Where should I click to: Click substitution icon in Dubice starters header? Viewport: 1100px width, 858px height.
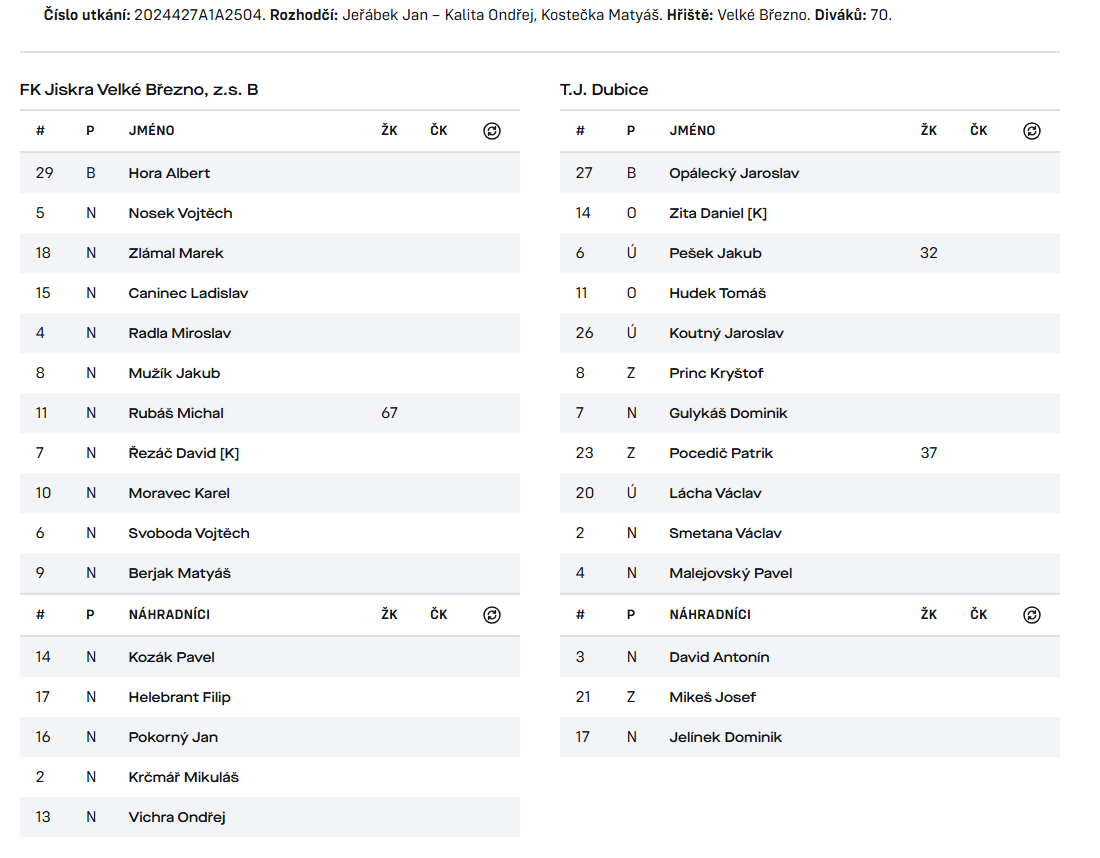pos(1031,131)
